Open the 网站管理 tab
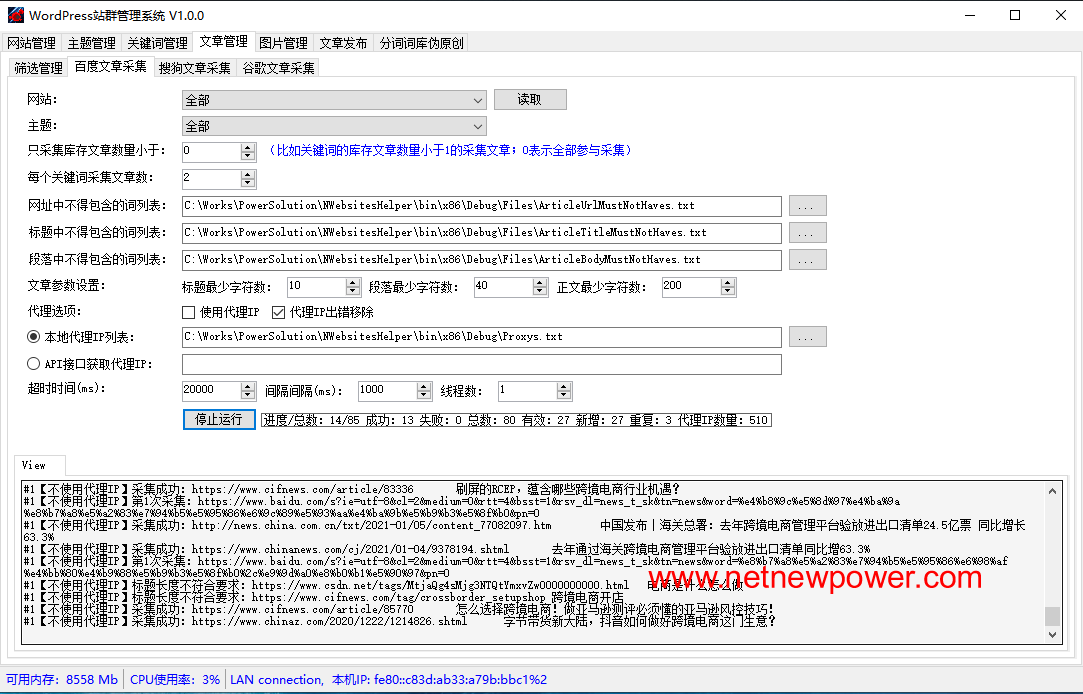The height and width of the screenshot is (694, 1083). [x=32, y=43]
